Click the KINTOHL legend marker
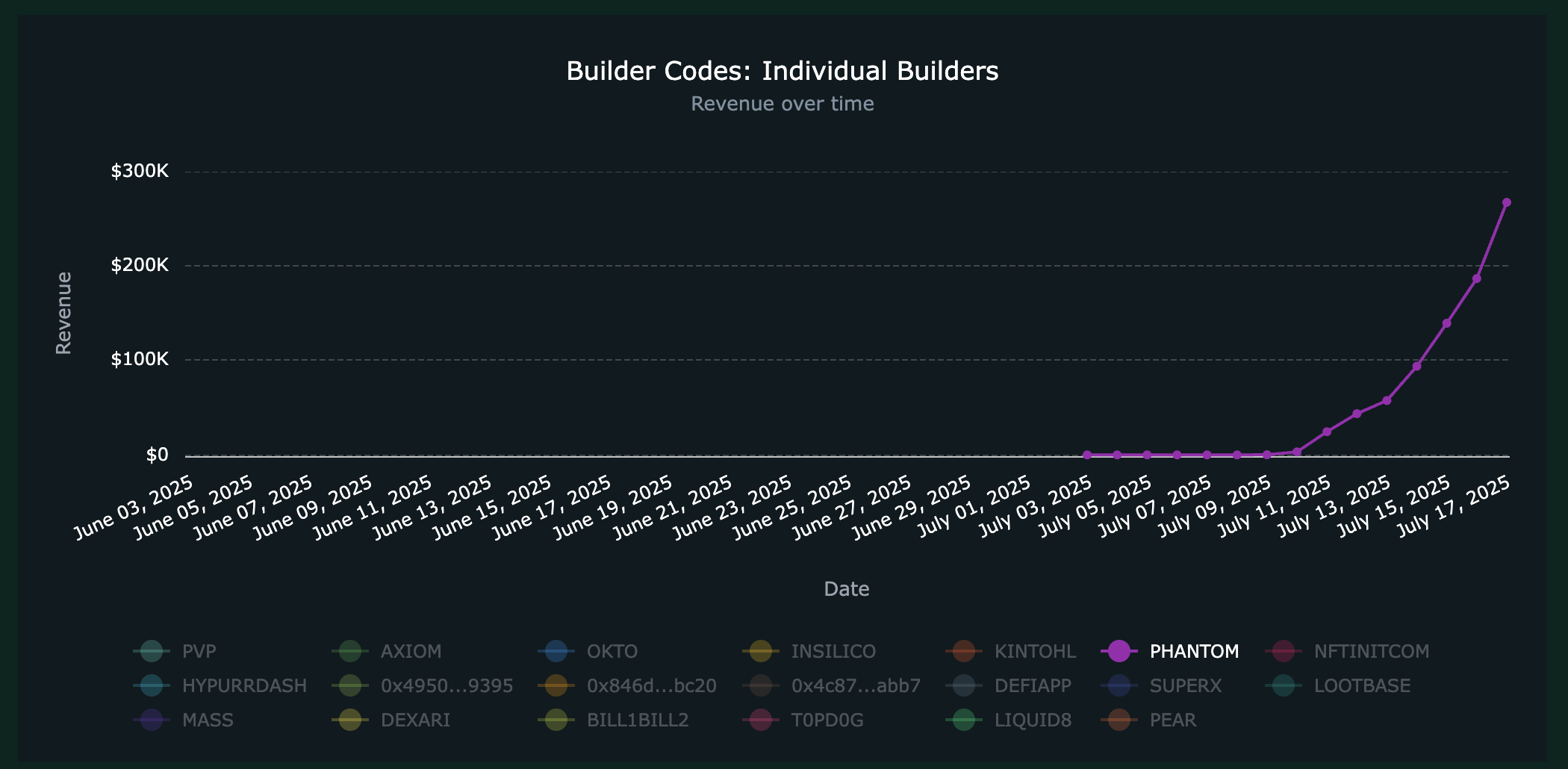The height and width of the screenshot is (769, 1568). pyautogui.click(x=963, y=652)
